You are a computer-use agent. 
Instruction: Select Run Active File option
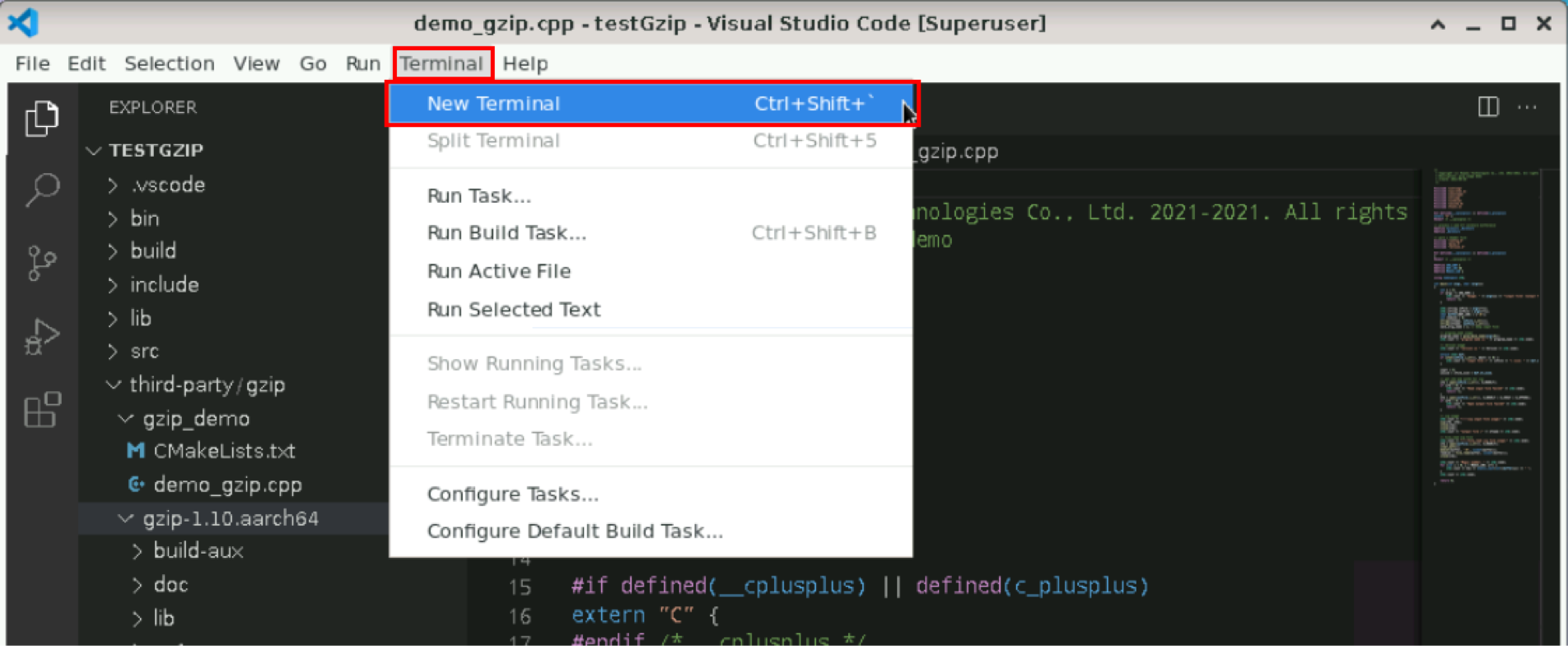click(x=498, y=271)
